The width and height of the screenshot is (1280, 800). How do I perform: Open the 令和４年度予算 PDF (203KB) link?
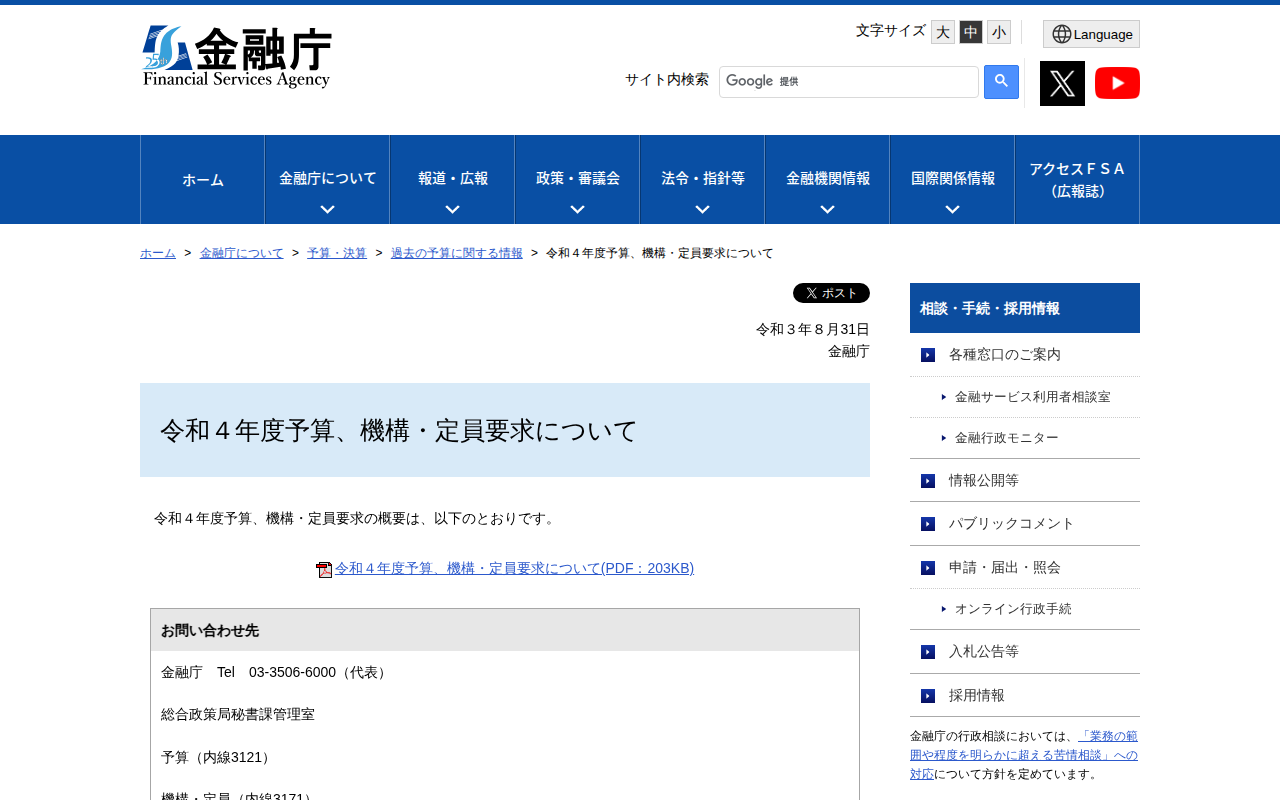[514, 568]
